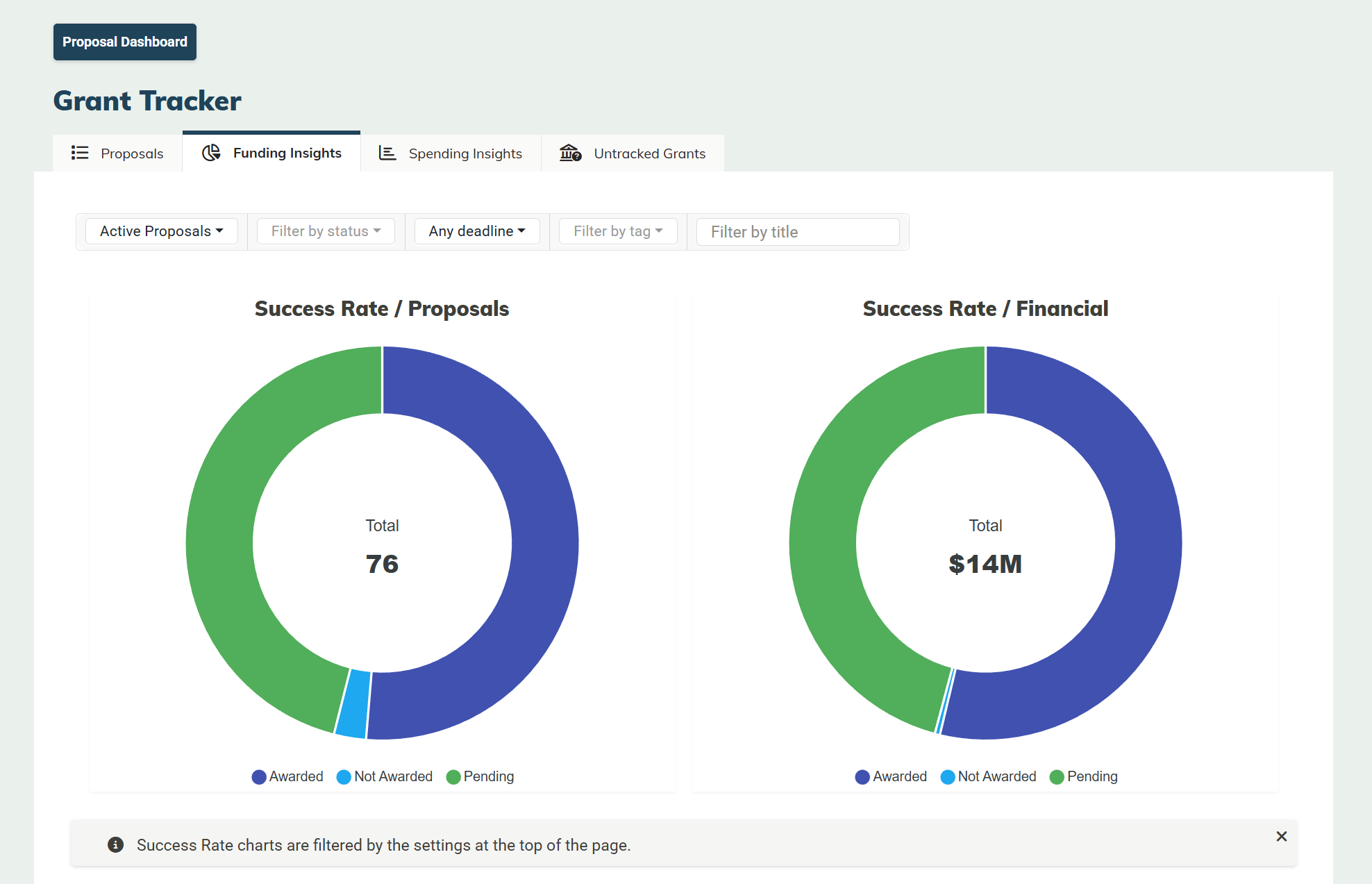The height and width of the screenshot is (884, 1372).
Task: Focus the Filter by title field
Action: pyautogui.click(x=797, y=231)
